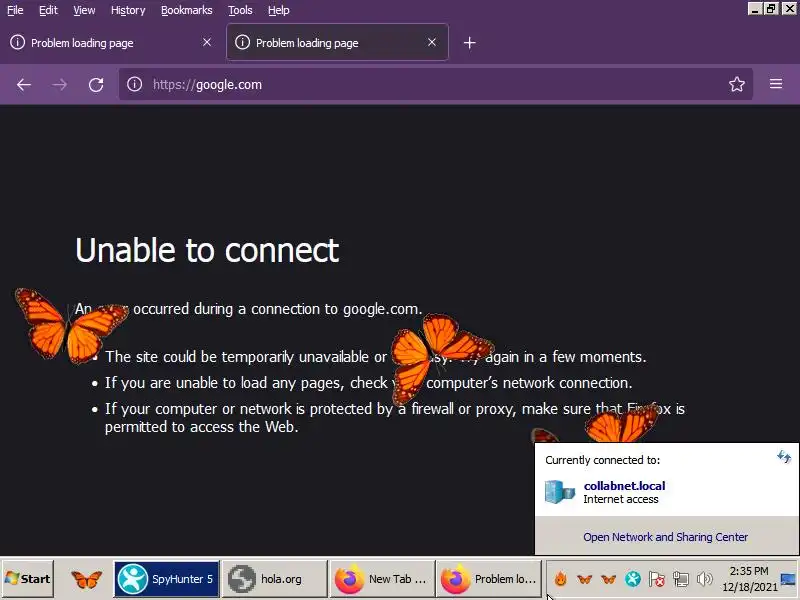Click the SpyHunter tray icon
This screenshot has width=800, height=600.
tap(633, 579)
